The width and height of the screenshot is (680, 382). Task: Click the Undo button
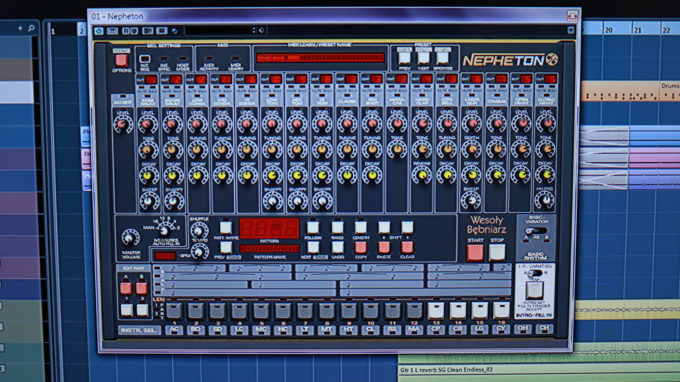tap(337, 248)
